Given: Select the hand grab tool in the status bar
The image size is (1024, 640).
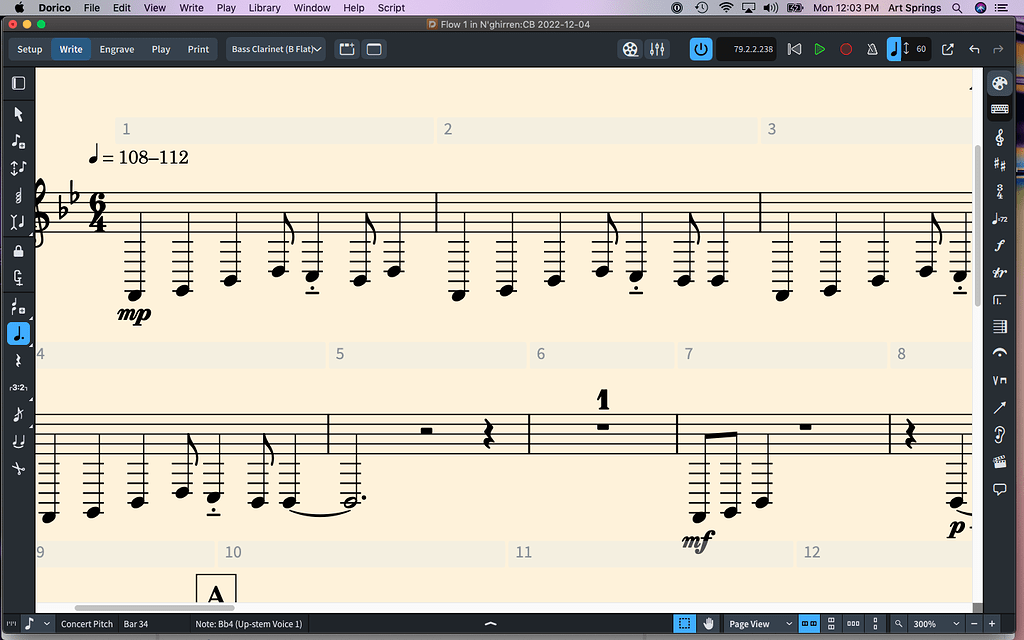Looking at the screenshot, I should point(709,623).
